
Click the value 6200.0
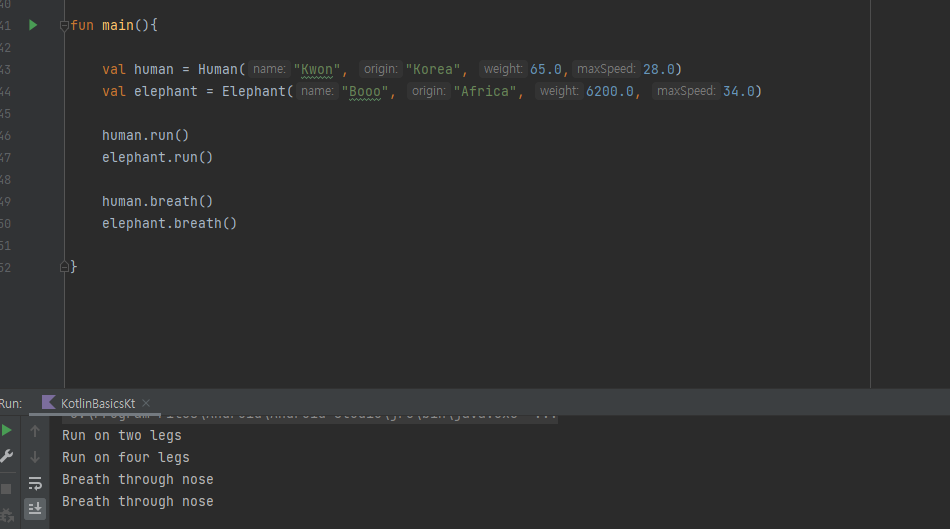point(610,91)
